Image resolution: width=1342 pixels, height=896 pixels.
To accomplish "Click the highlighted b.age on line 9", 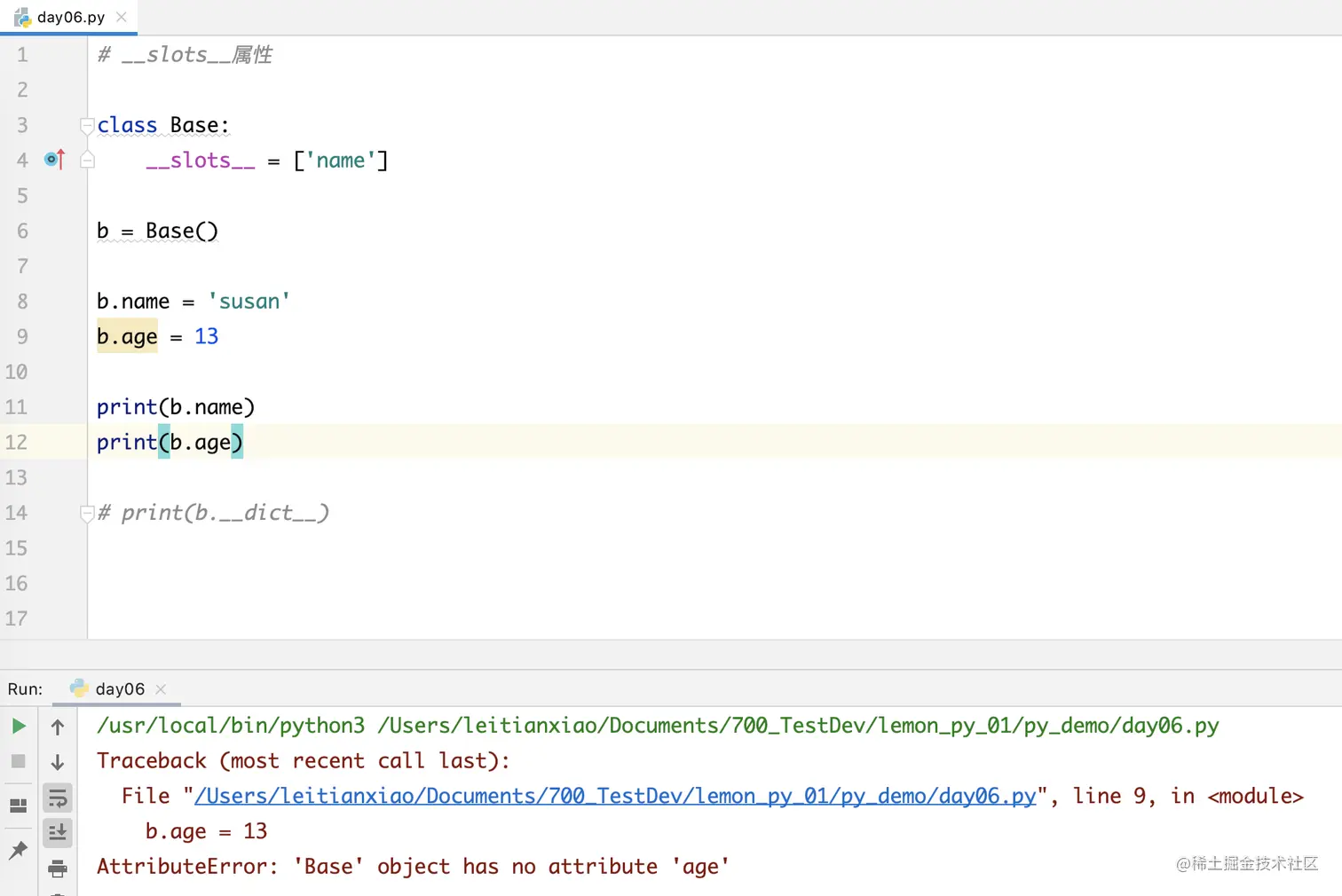I will point(127,337).
